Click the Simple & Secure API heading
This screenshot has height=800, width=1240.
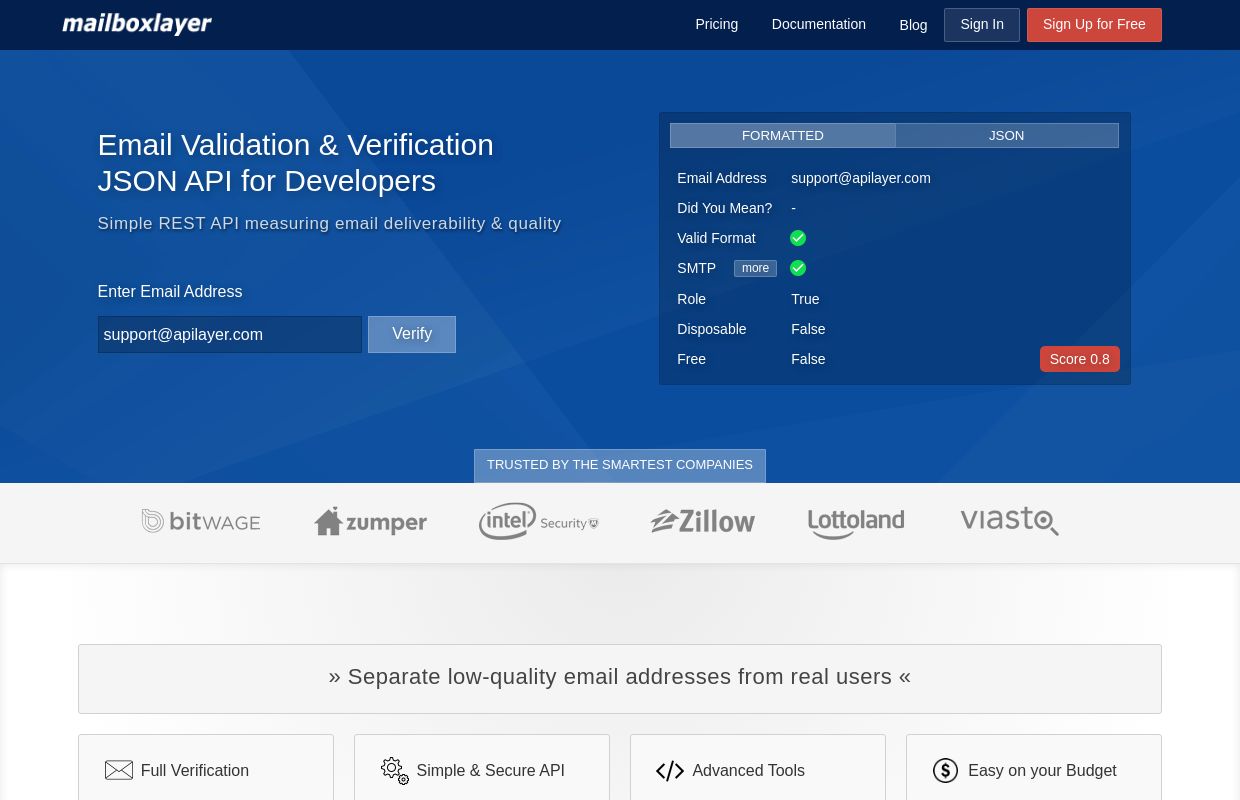[490, 770]
